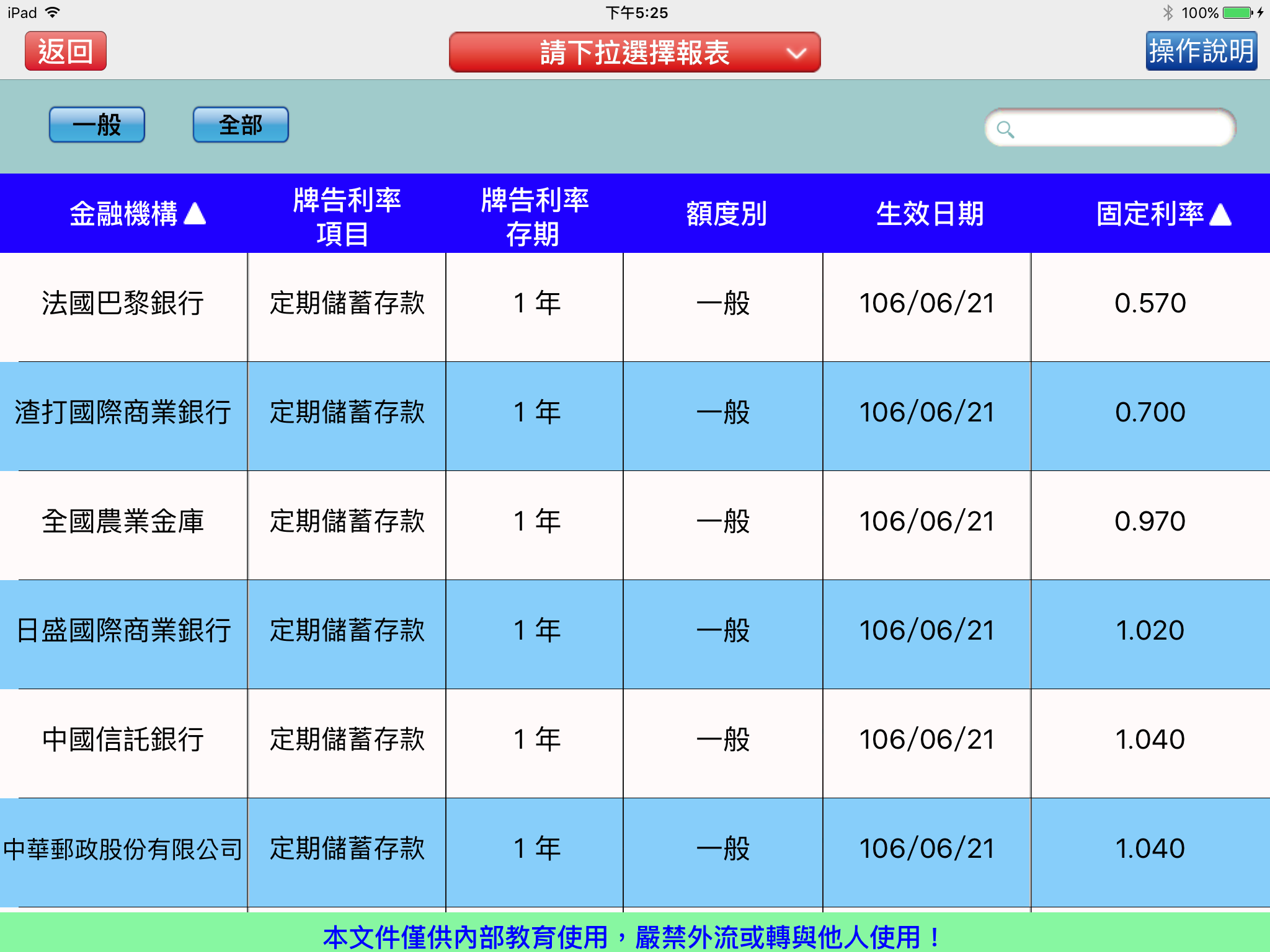Click the 牌告利率項目 column header
The height and width of the screenshot is (952, 1270).
click(x=347, y=216)
